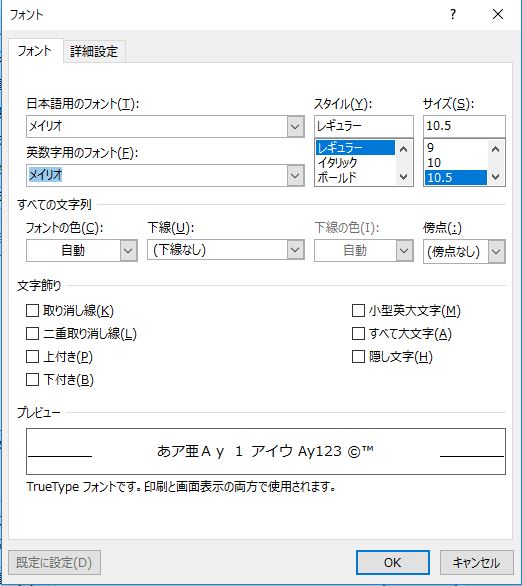The image size is (522, 586).
Task: Expand 英数字用のフォント dropdown arrow
Action: pyautogui.click(x=295, y=175)
